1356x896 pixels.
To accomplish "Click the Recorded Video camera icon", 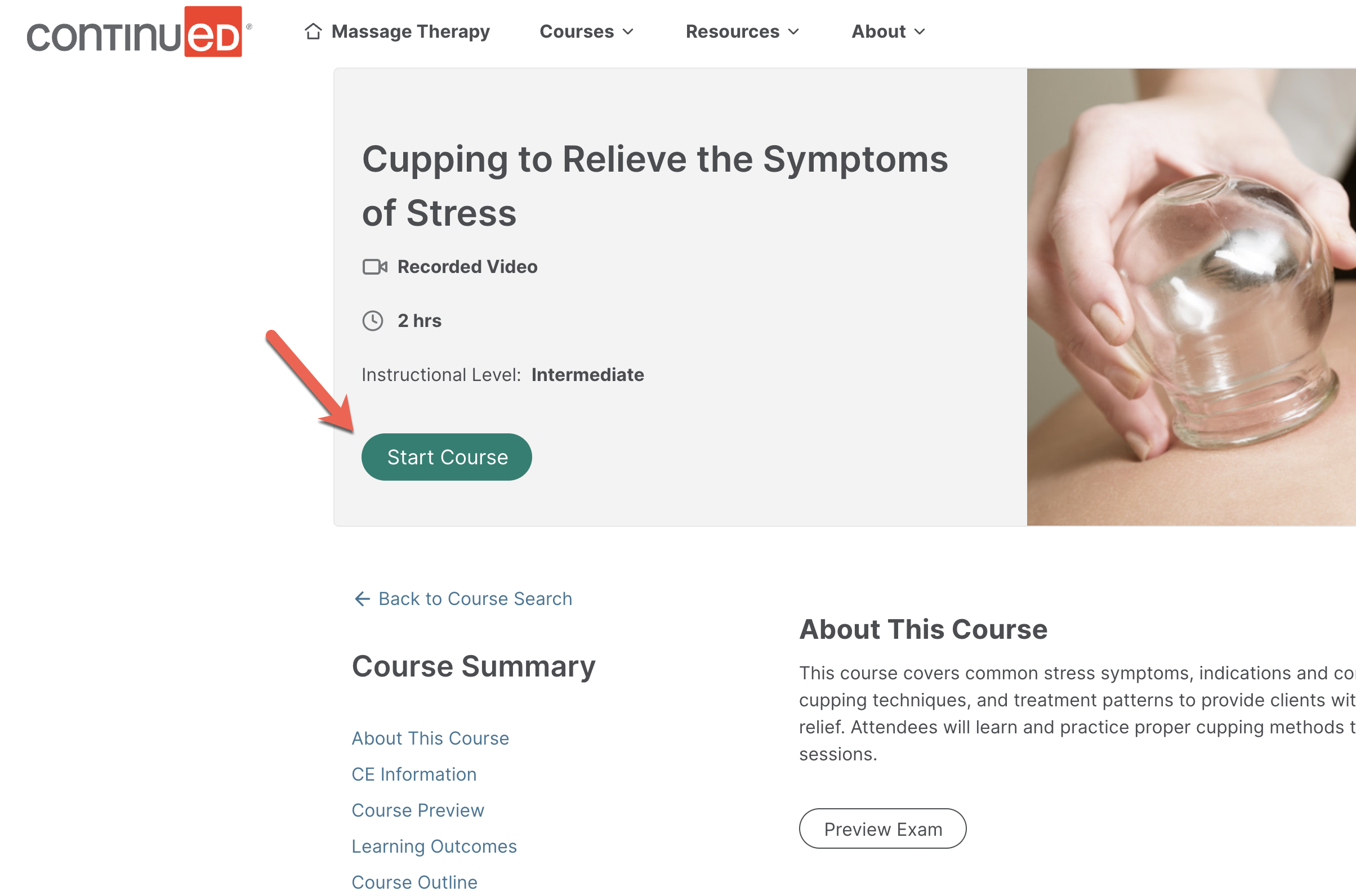I will 374,266.
